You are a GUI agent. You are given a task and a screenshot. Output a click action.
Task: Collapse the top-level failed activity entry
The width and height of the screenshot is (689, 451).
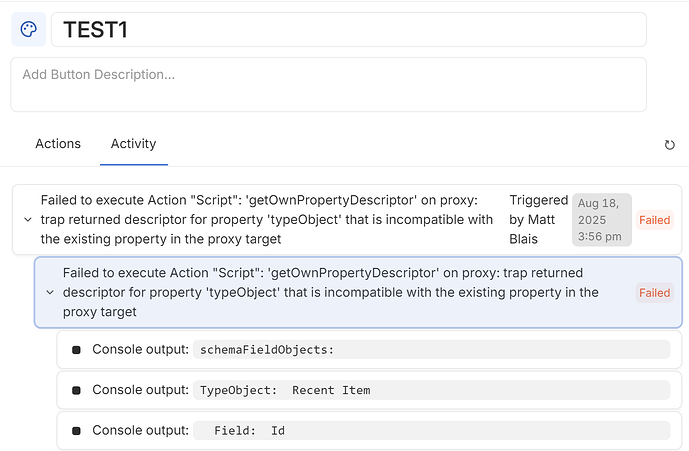(x=26, y=220)
